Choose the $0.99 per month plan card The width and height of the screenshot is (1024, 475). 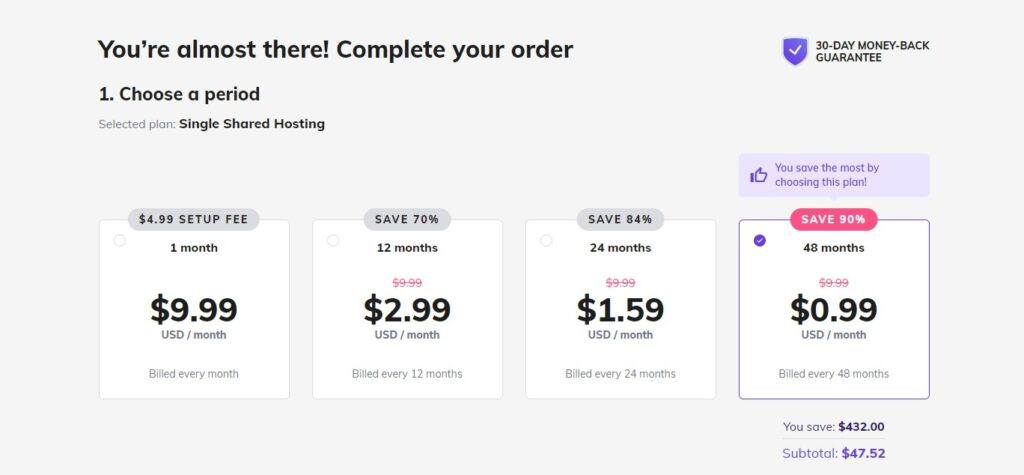834,309
